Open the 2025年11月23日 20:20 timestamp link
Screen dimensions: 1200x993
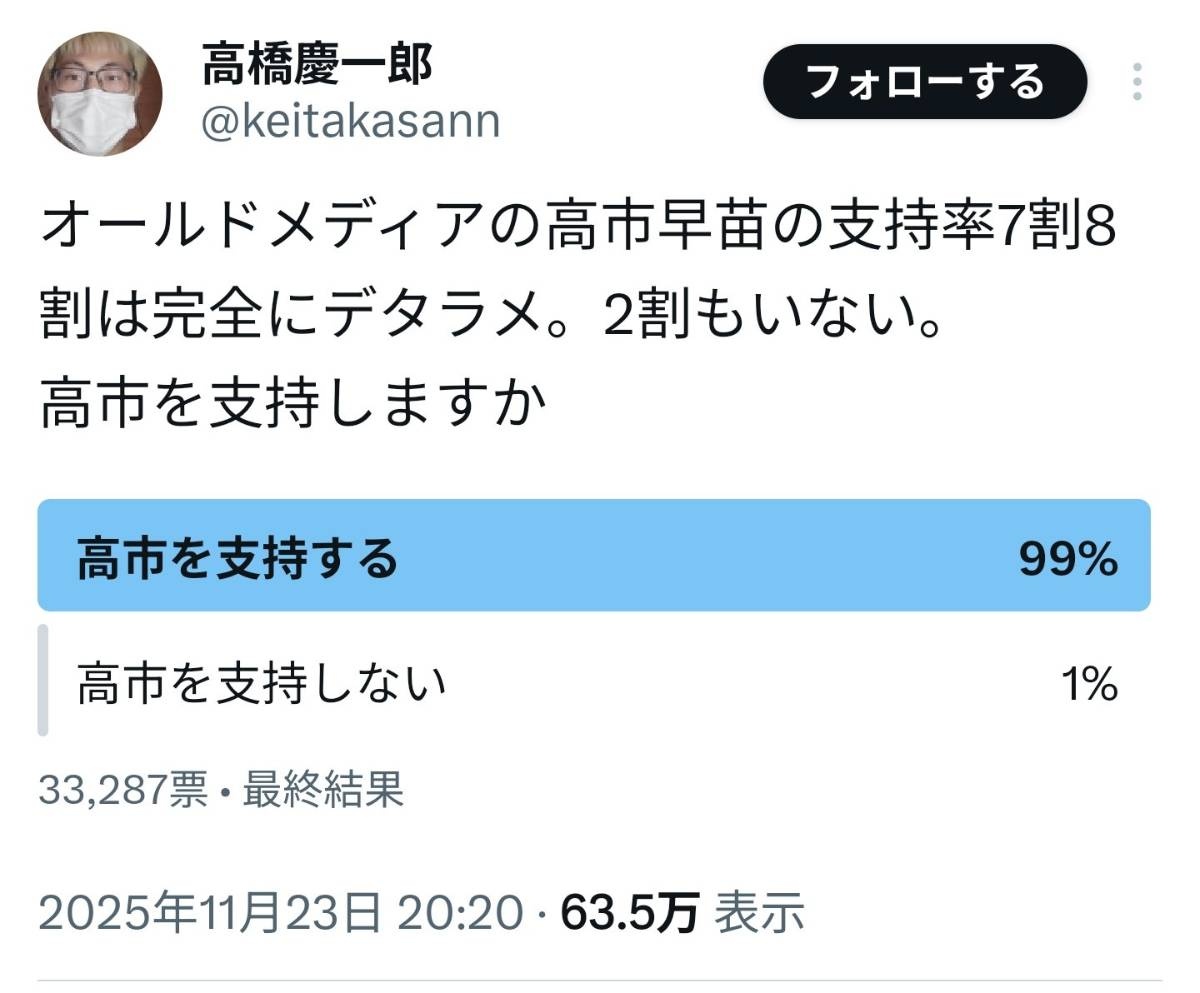281,912
